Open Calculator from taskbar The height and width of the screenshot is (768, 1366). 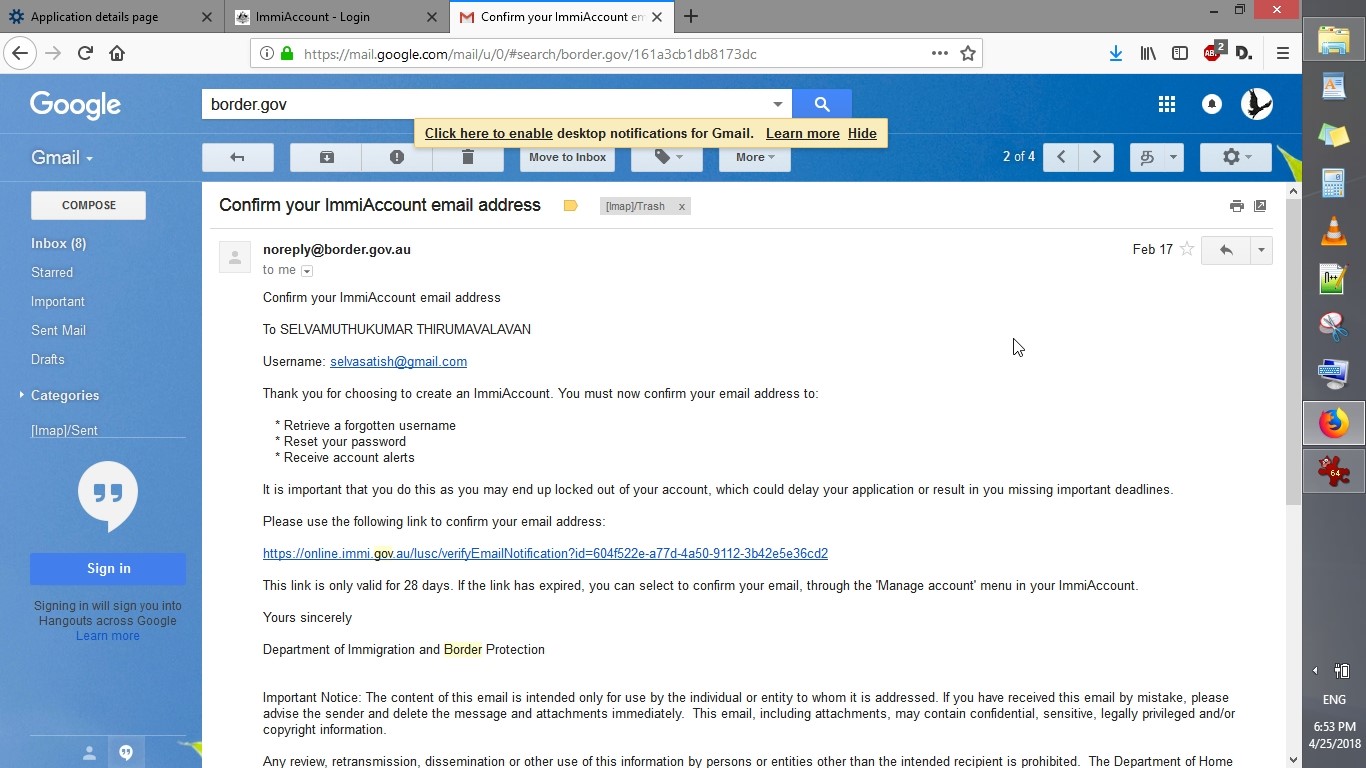pos(1333,183)
